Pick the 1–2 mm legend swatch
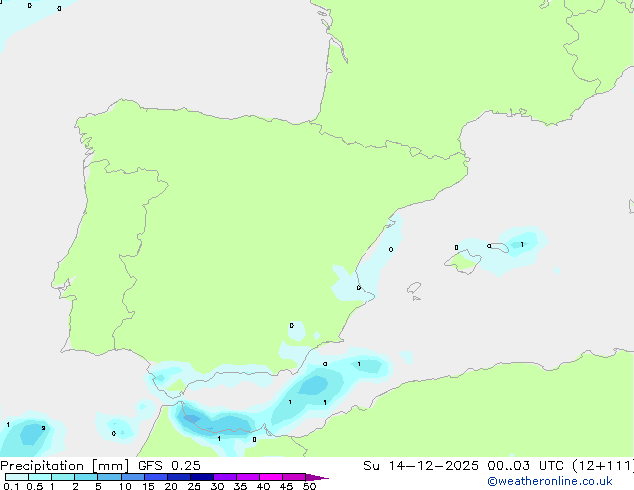Viewport: 634px width, 490px height. click(x=63, y=477)
